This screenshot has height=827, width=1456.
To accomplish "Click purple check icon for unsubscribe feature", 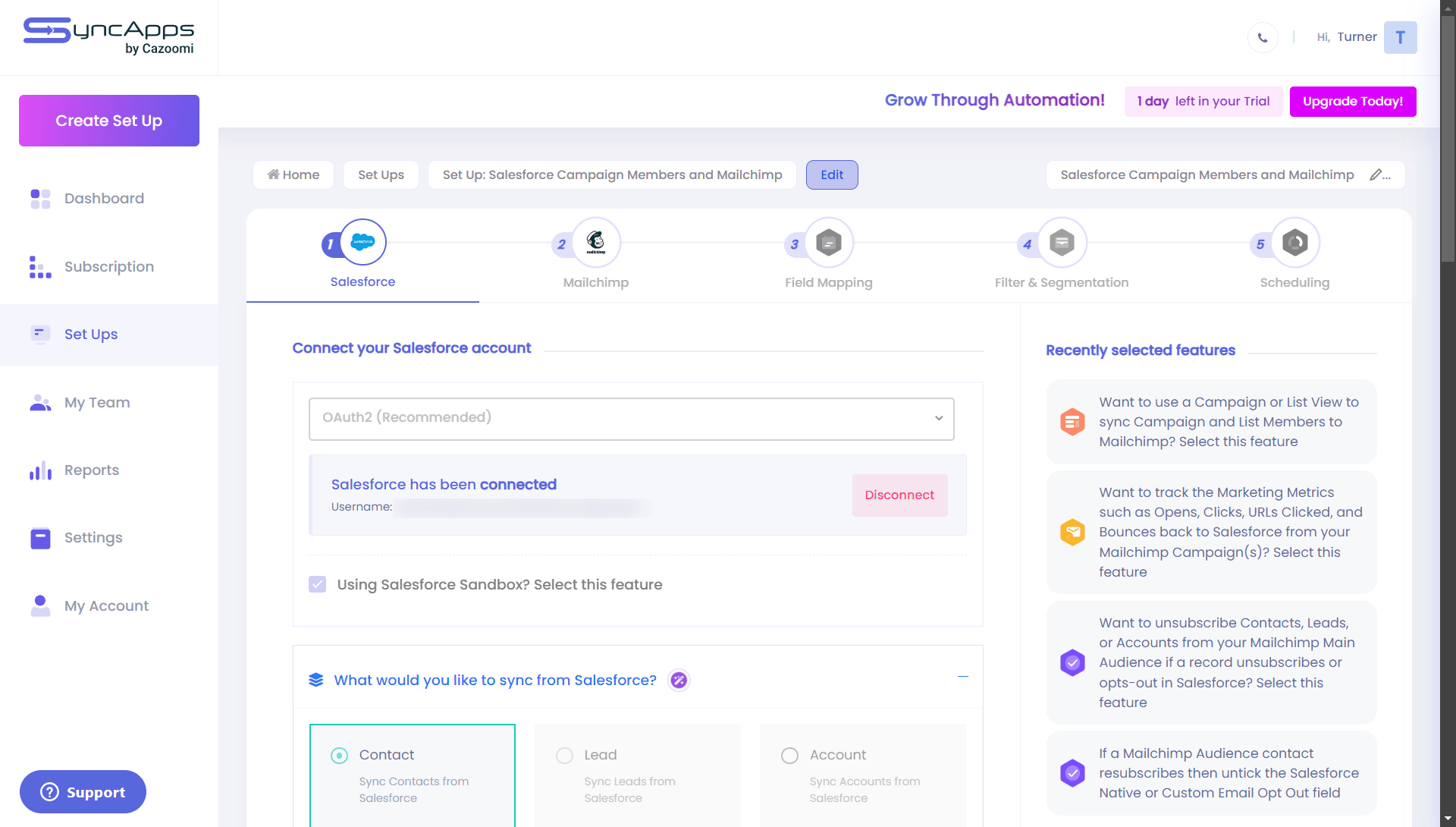I will coord(1072,662).
